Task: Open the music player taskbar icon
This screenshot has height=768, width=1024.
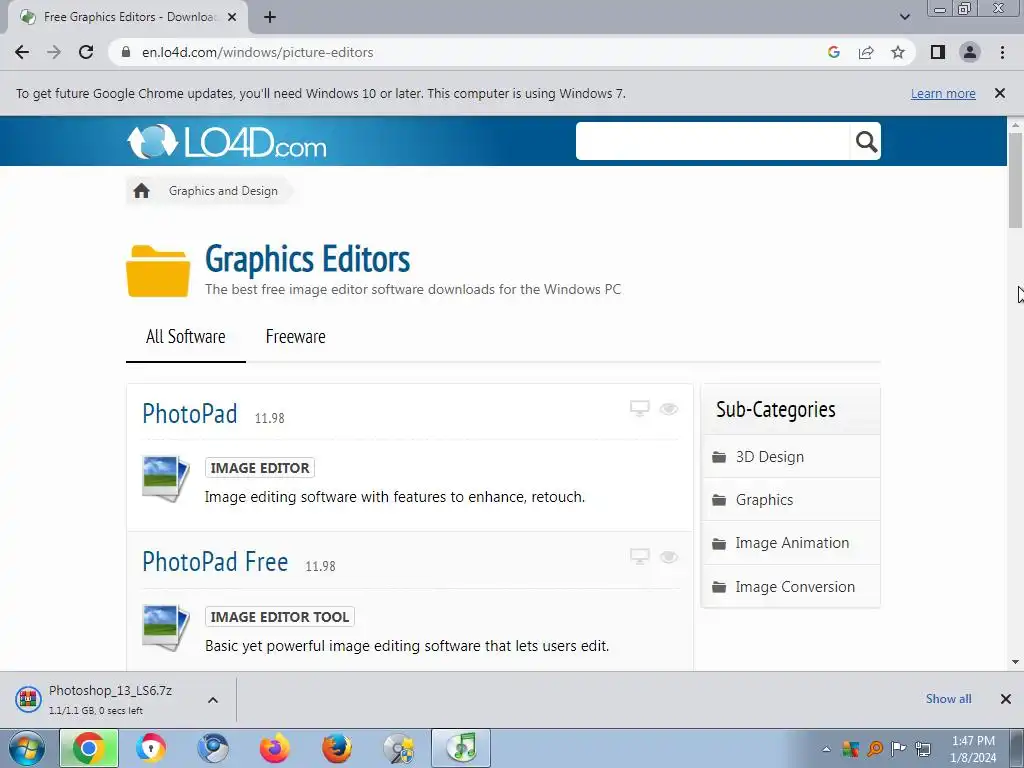Action: (461, 748)
